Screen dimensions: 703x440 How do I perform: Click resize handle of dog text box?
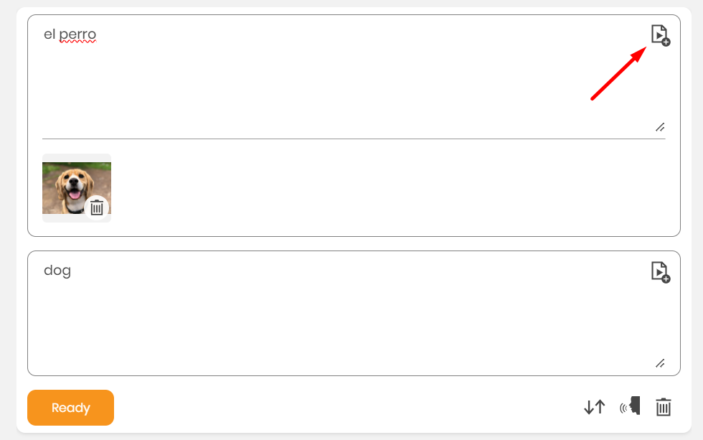click(660, 363)
